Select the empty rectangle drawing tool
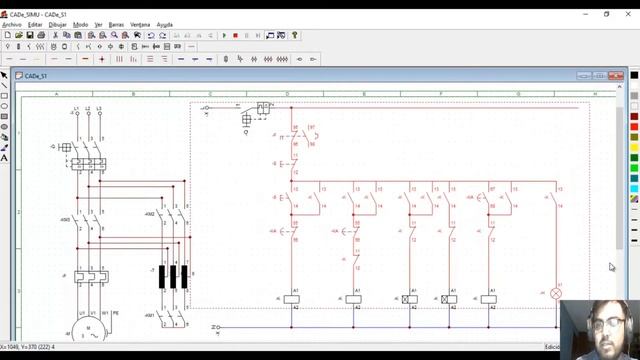Viewport: 640px width, 360px height. [x=4, y=96]
